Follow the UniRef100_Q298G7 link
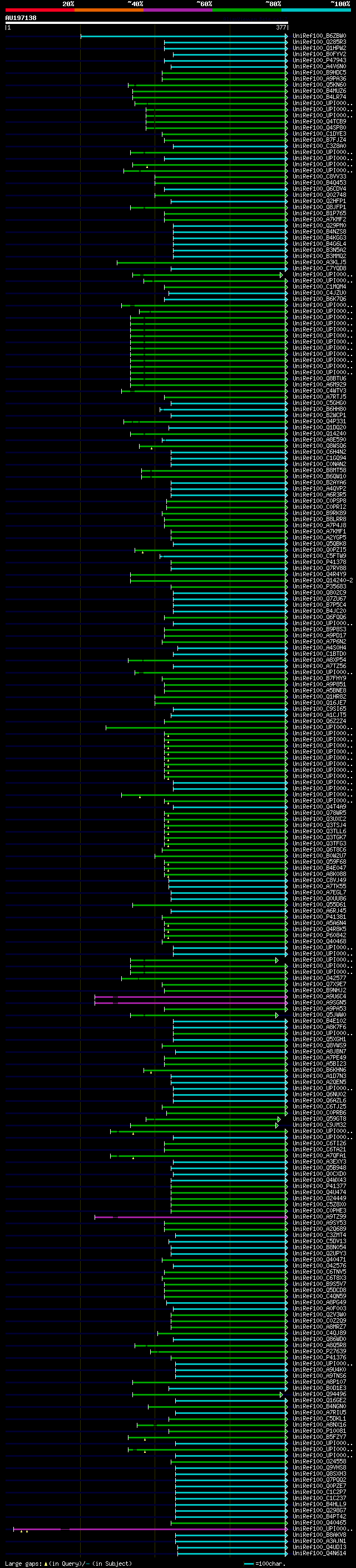Screen dimensions: 356x1568 tap(319, 1510)
